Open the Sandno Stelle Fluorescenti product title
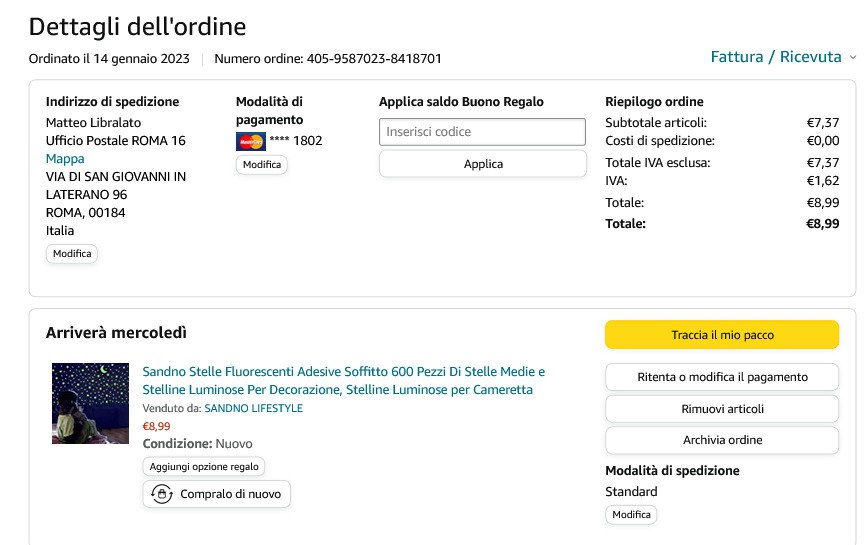868x545 pixels. [343, 380]
